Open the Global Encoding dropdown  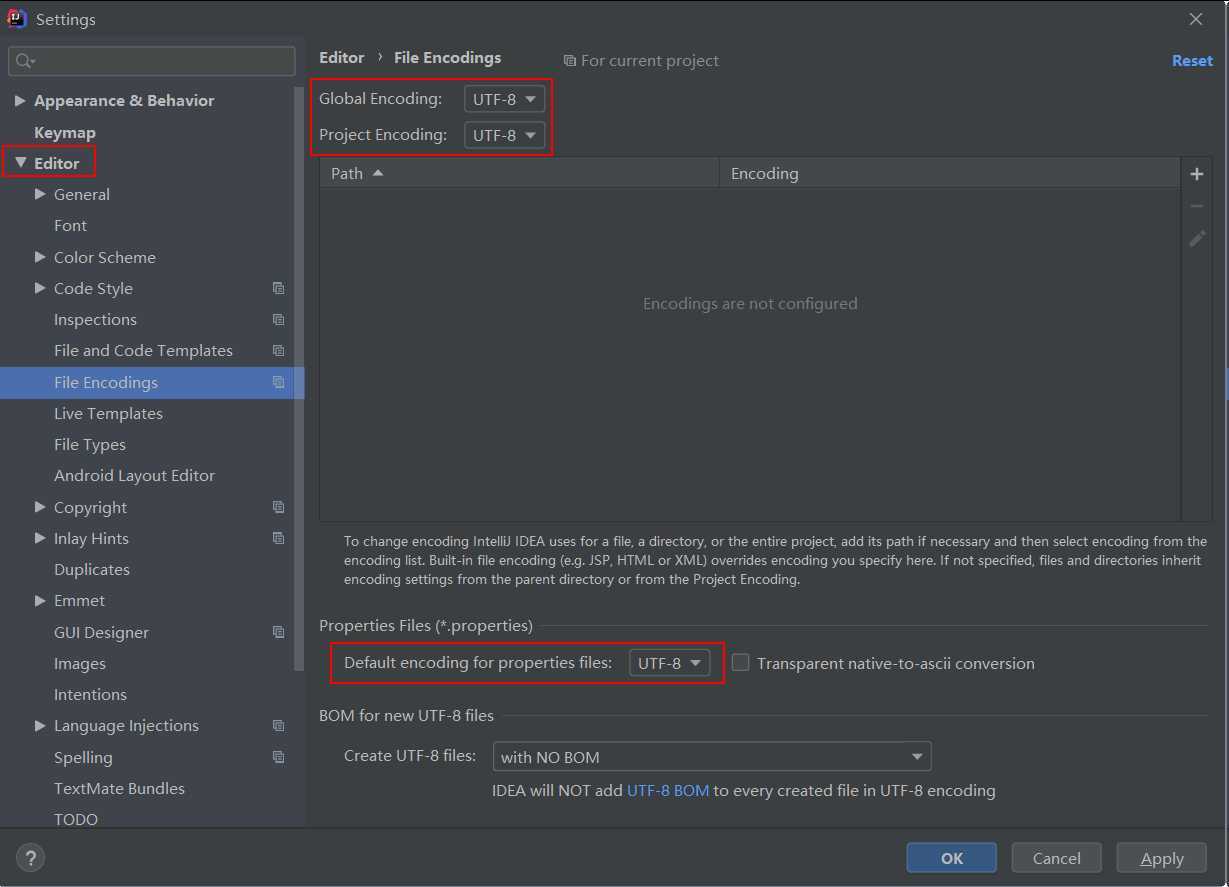coord(504,99)
